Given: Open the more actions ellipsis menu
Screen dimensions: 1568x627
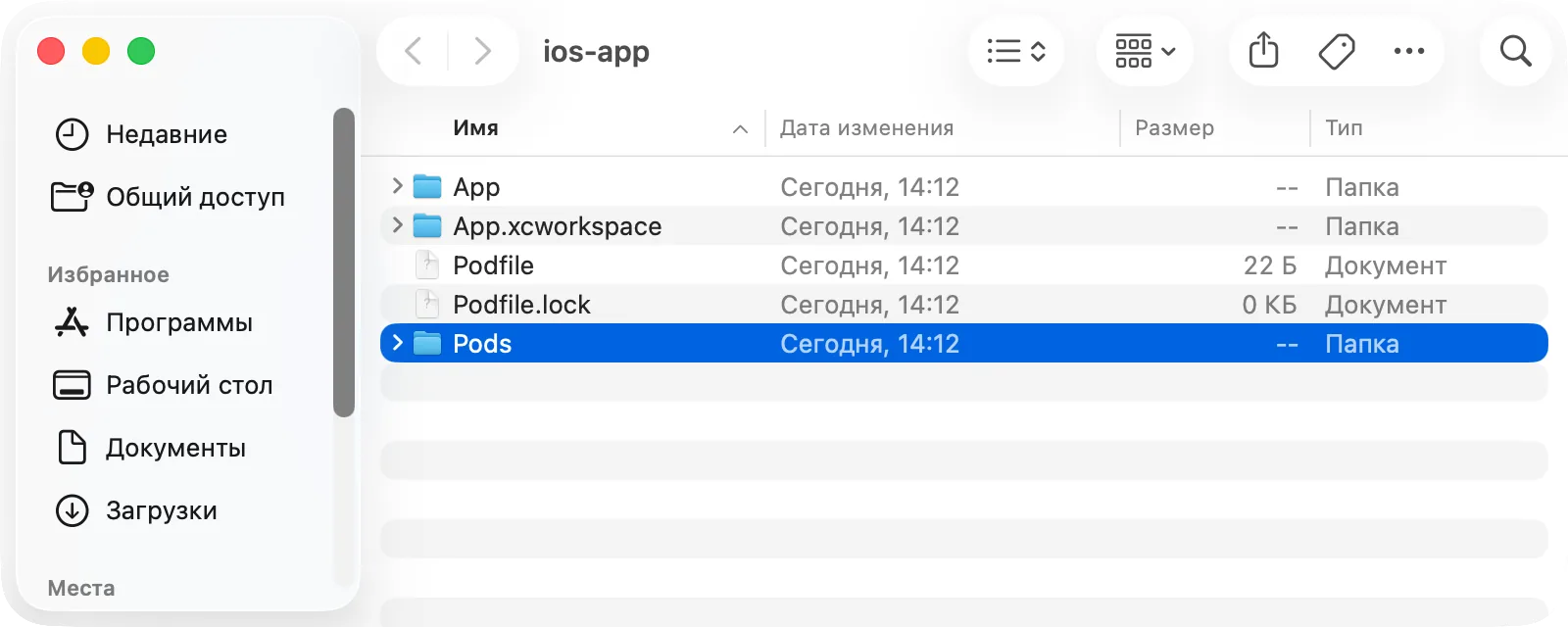Looking at the screenshot, I should coord(1409,51).
